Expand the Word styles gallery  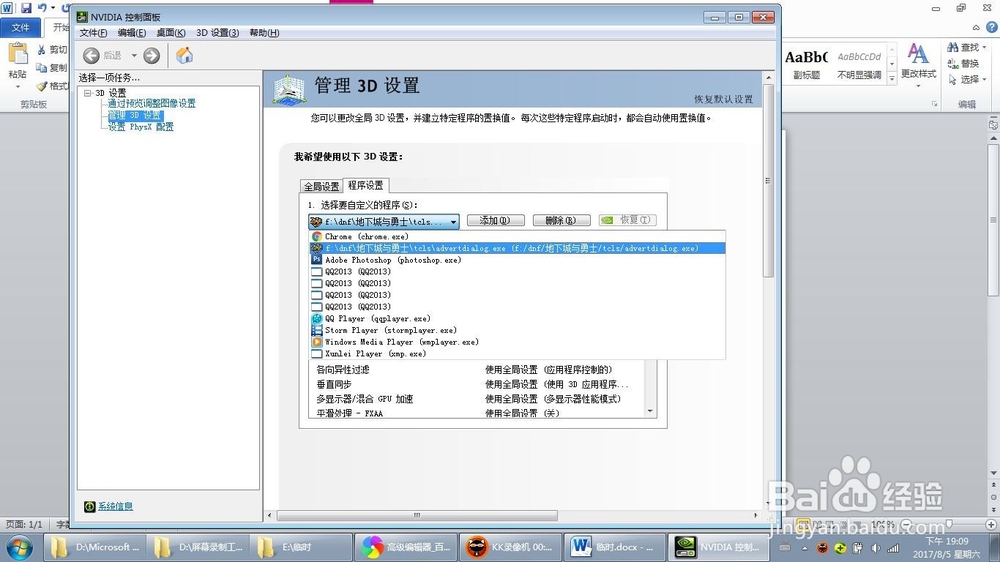pos(892,78)
